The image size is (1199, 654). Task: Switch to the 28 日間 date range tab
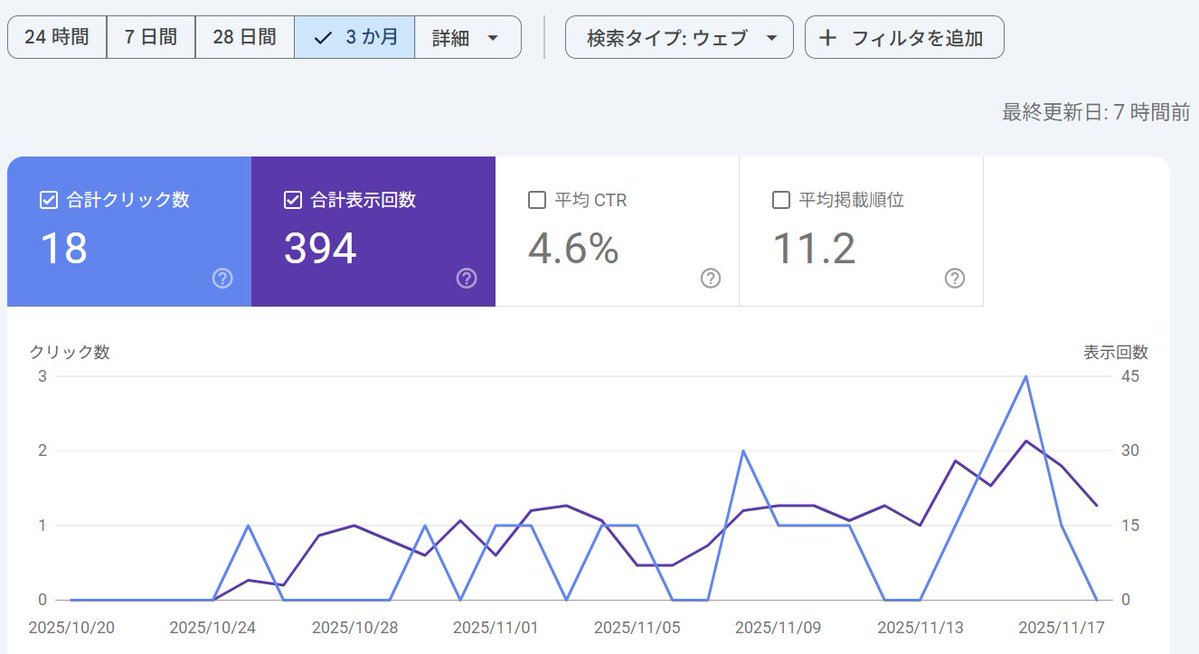[x=244, y=36]
